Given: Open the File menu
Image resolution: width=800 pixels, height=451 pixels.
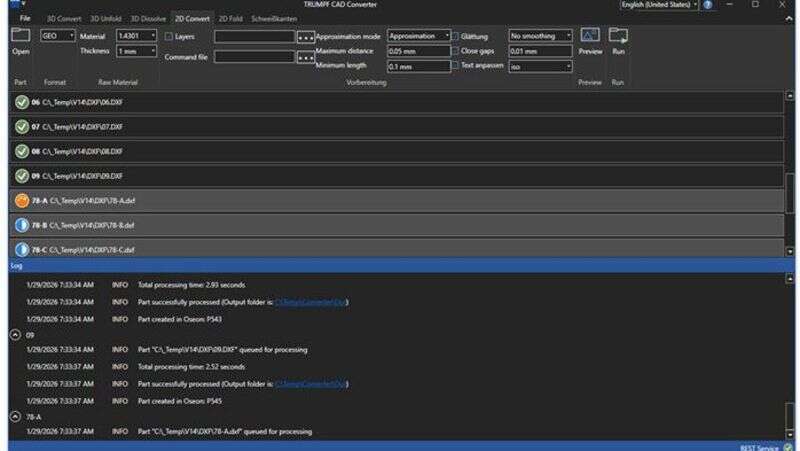Looking at the screenshot, I should [24, 19].
